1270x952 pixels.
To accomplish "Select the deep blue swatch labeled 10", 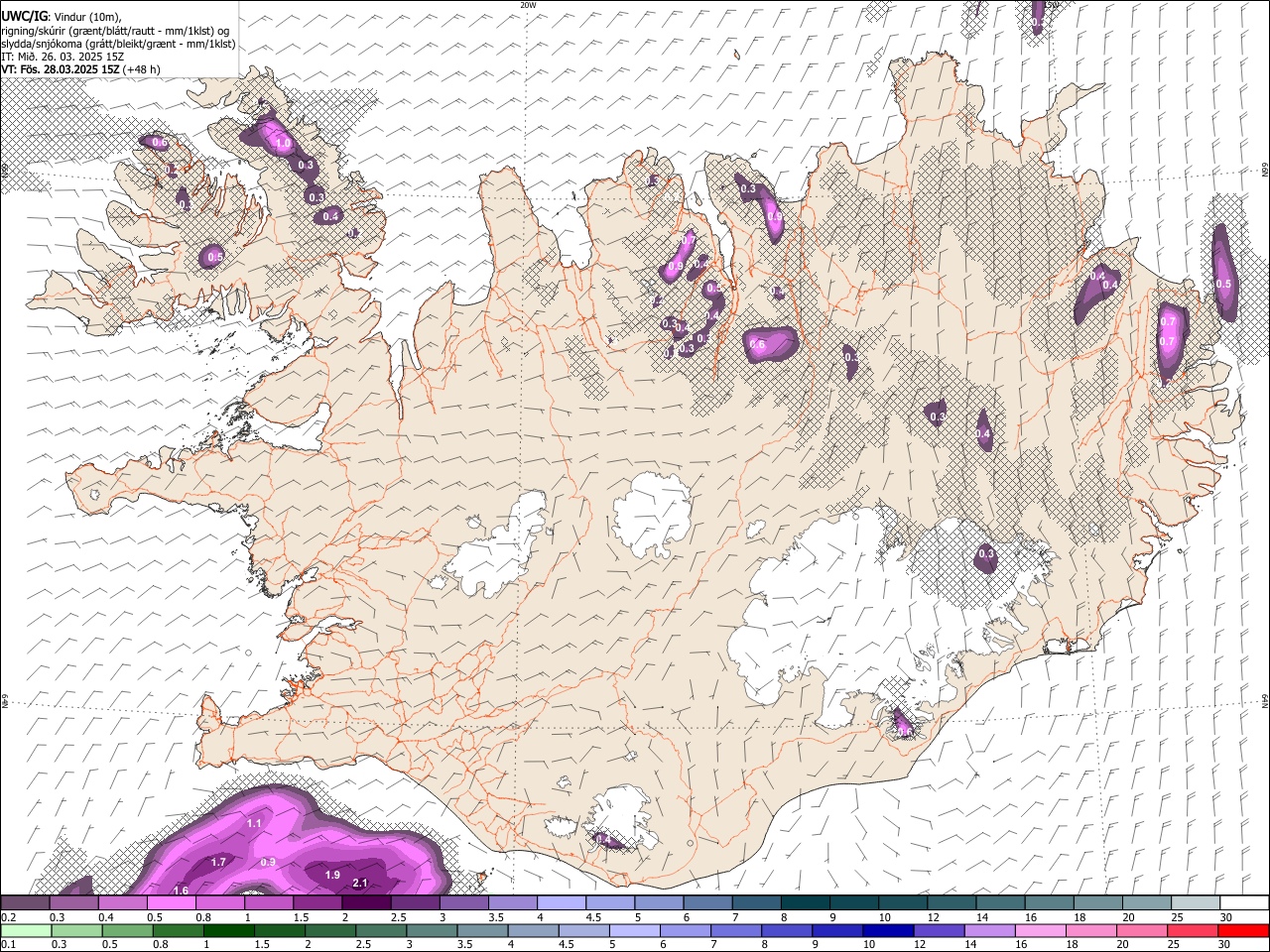I will coord(887,930).
